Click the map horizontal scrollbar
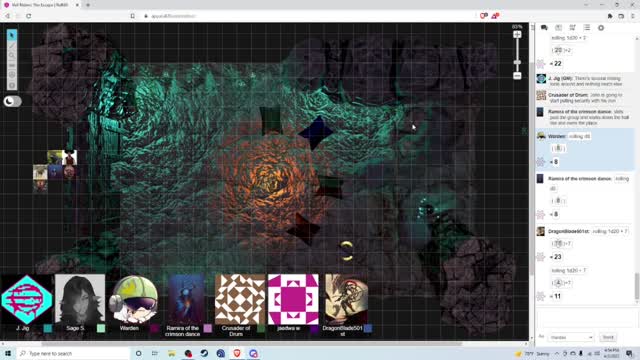 (251, 344)
